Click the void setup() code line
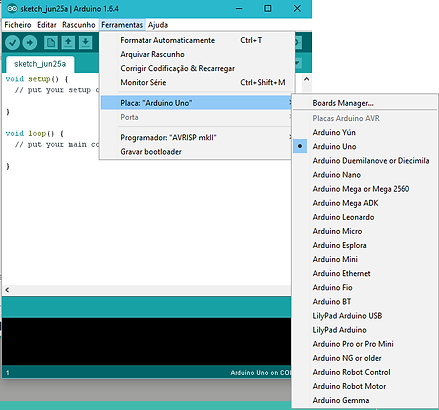This screenshot has height=410, width=439. point(37,79)
